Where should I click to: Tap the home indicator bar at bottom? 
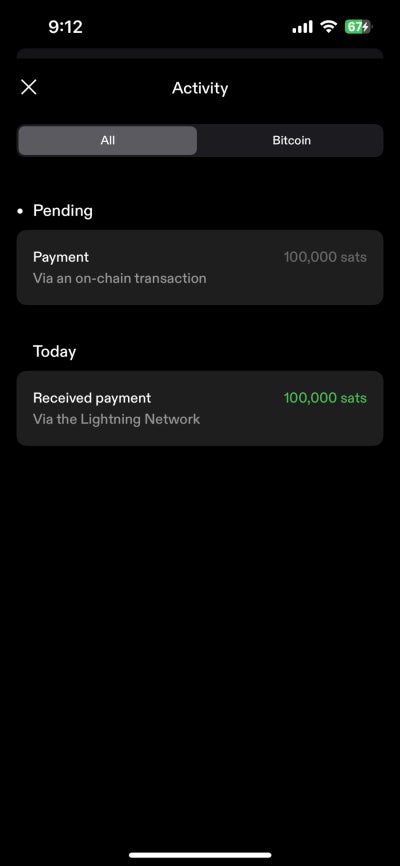pyautogui.click(x=200, y=855)
